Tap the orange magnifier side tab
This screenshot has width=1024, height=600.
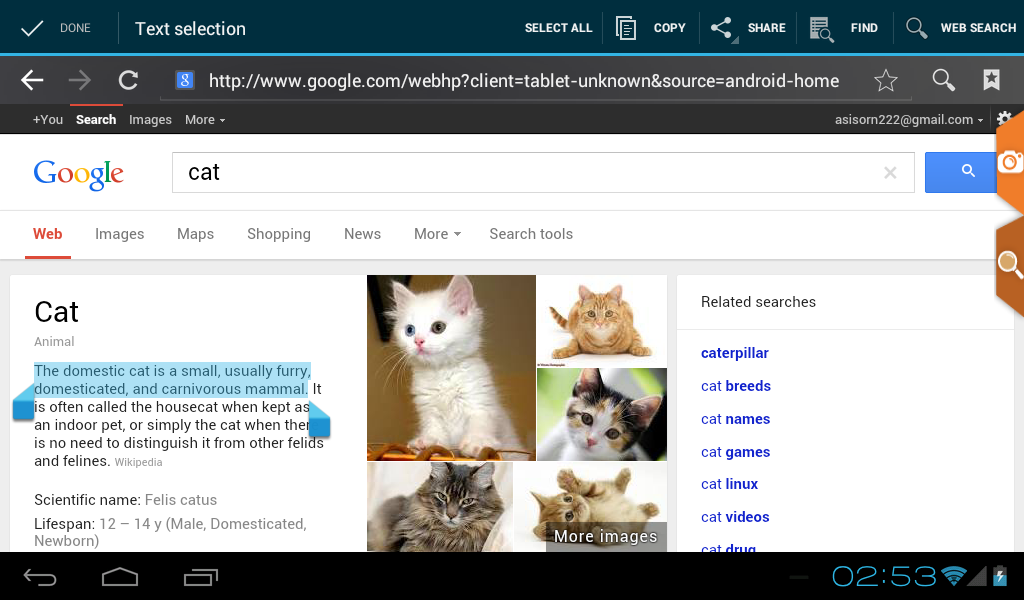point(1010,264)
